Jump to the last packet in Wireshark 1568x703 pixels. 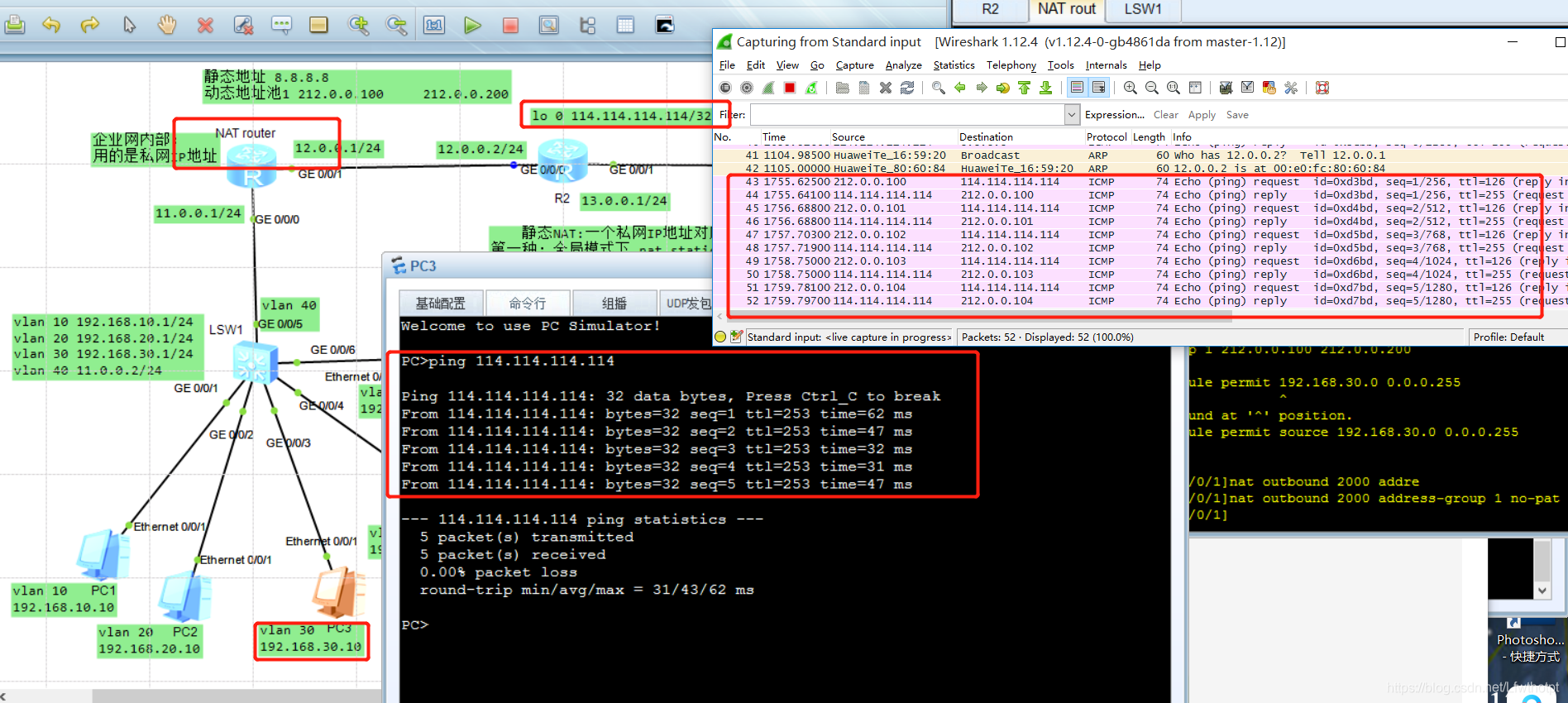click(x=1045, y=88)
